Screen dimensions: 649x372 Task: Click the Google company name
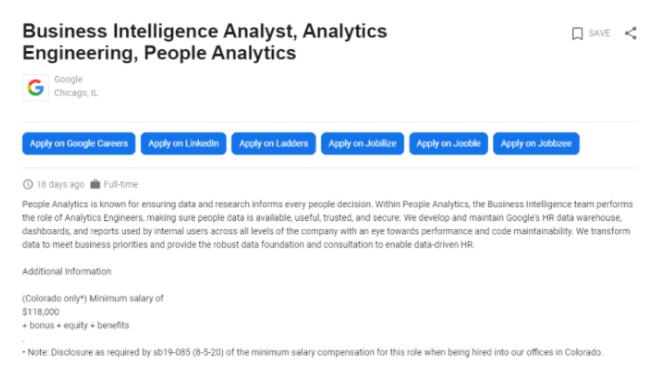[x=68, y=79]
